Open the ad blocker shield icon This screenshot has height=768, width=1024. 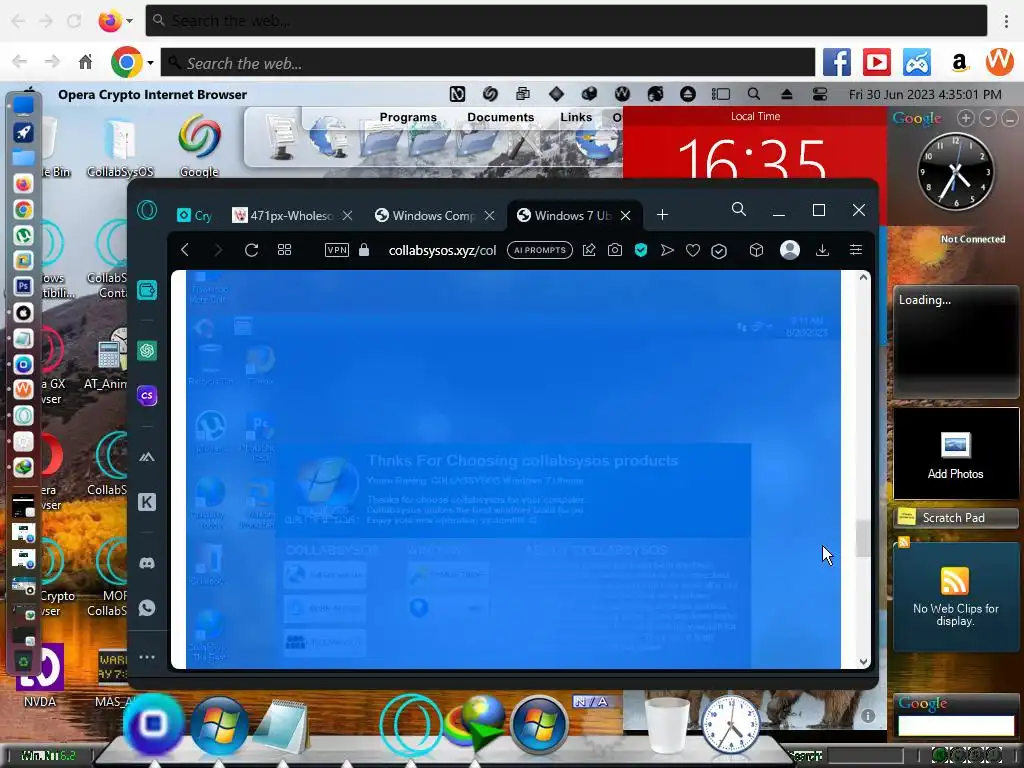pos(641,250)
